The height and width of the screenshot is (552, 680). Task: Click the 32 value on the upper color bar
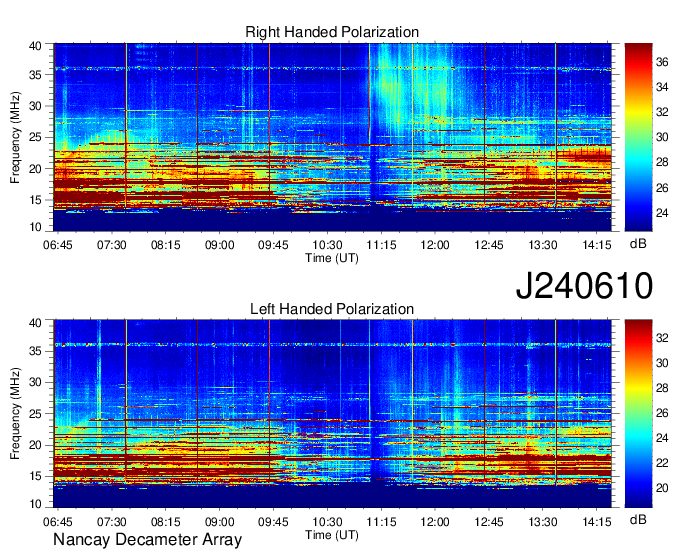662,112
